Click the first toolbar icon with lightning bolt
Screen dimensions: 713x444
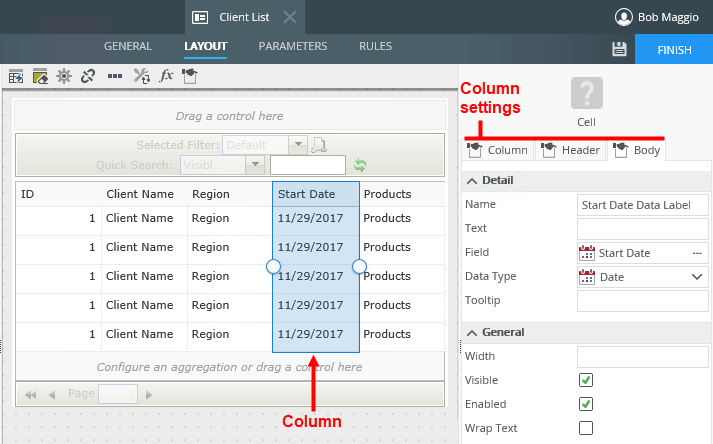click(x=16, y=75)
